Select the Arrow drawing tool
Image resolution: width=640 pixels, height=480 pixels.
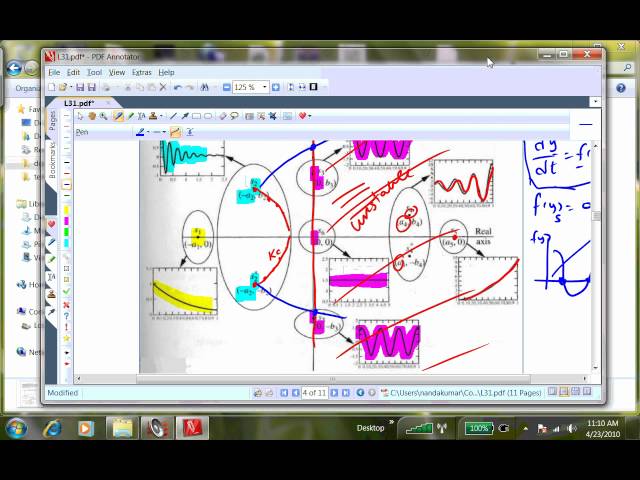(184, 116)
